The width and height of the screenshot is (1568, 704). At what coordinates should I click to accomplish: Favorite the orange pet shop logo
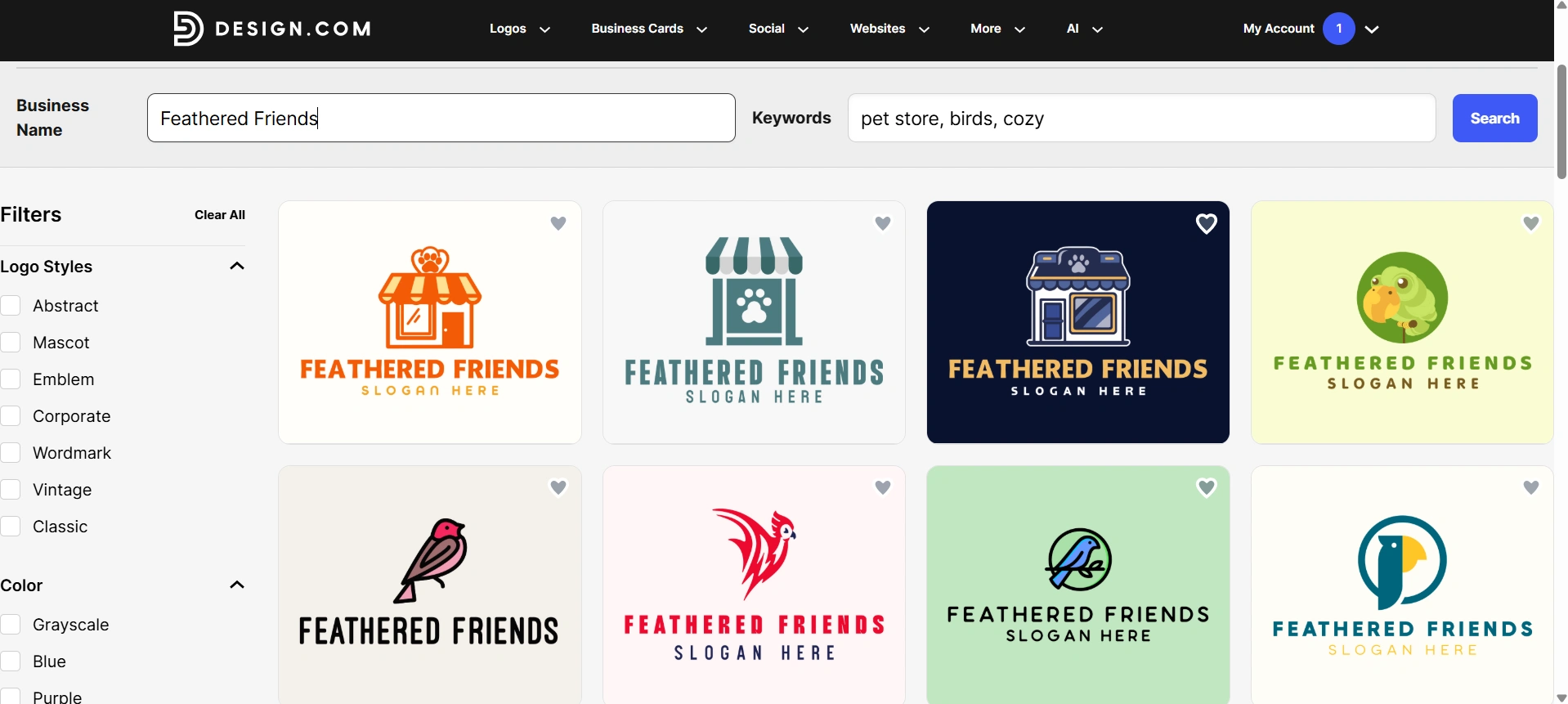point(558,223)
